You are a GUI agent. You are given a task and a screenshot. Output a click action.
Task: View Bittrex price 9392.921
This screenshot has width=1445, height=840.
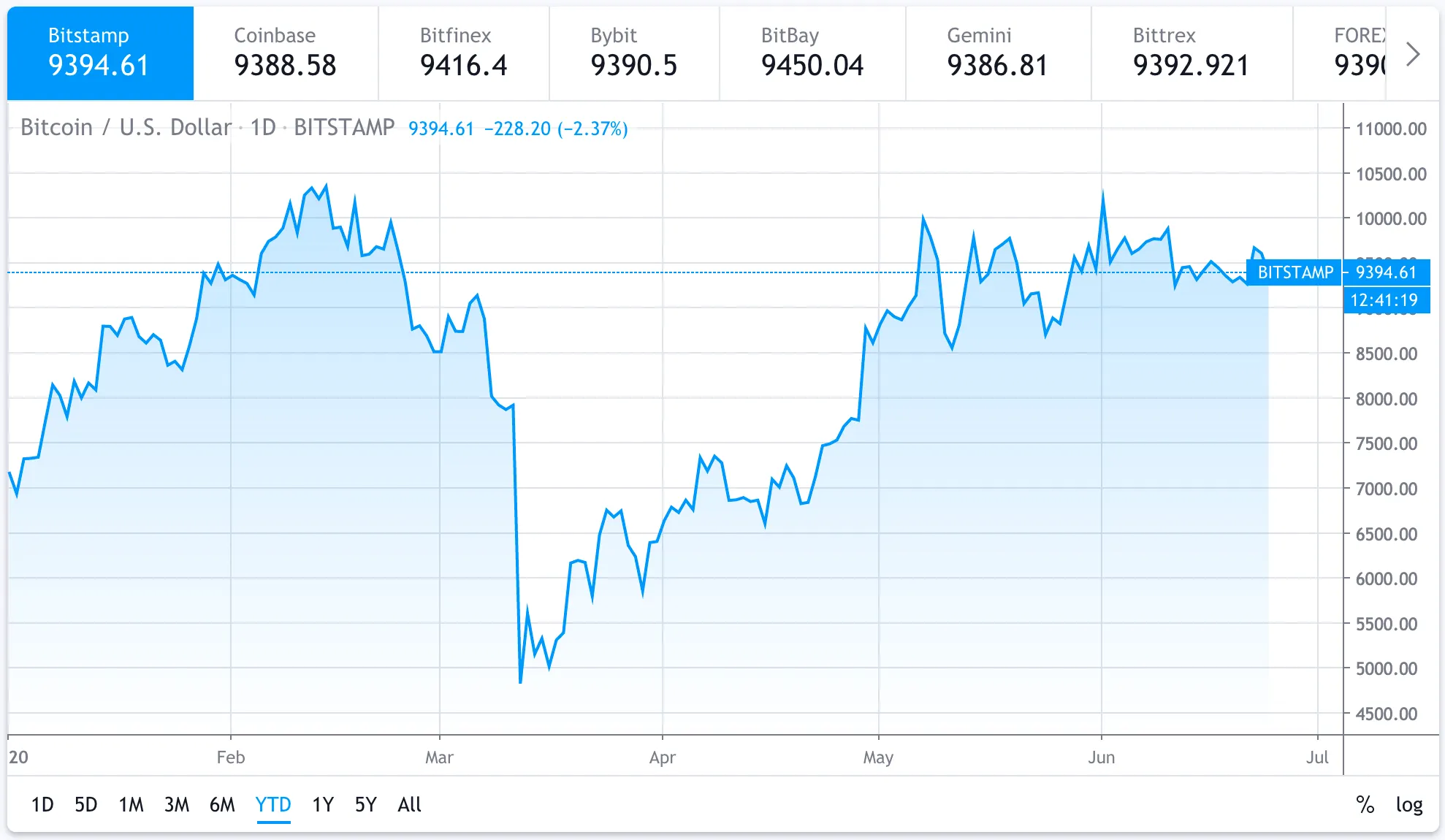point(1190,51)
